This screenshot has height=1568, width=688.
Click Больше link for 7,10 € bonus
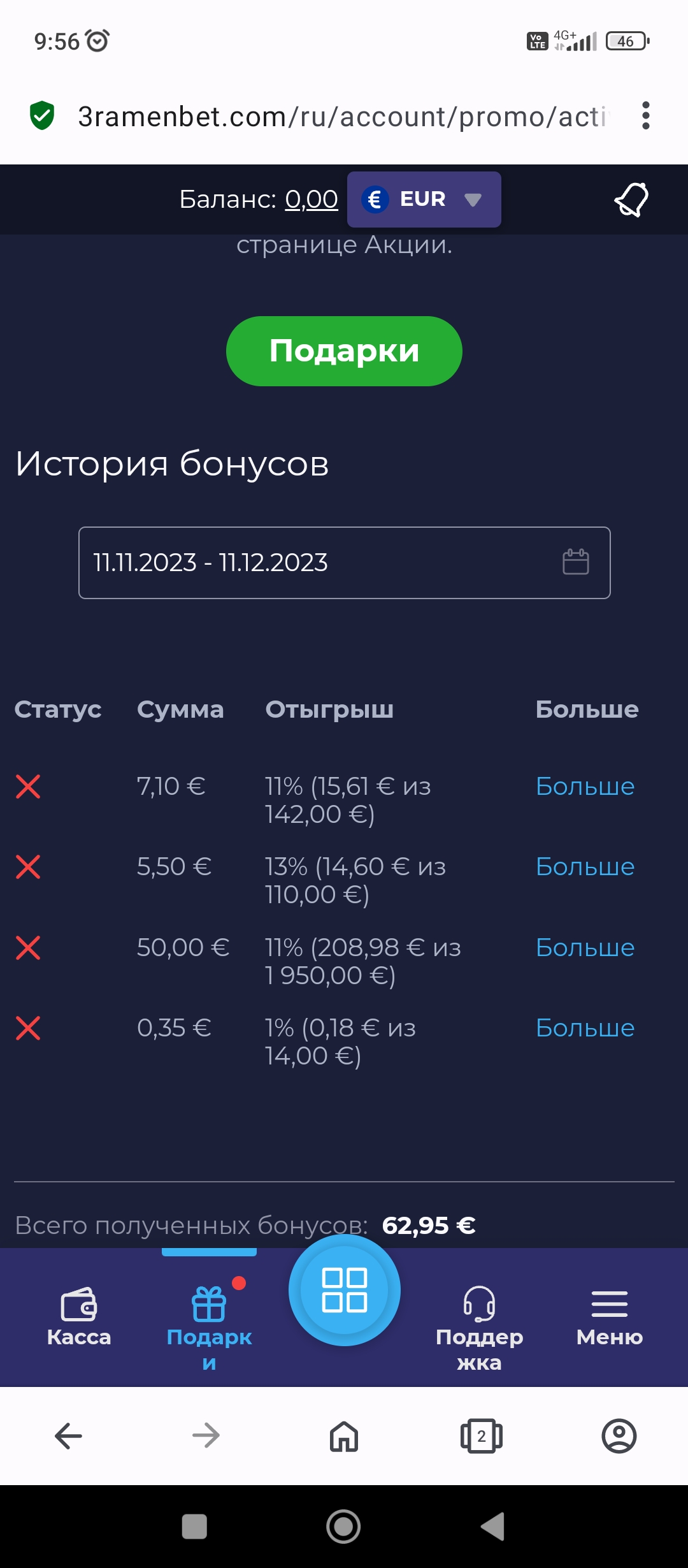pos(585,787)
